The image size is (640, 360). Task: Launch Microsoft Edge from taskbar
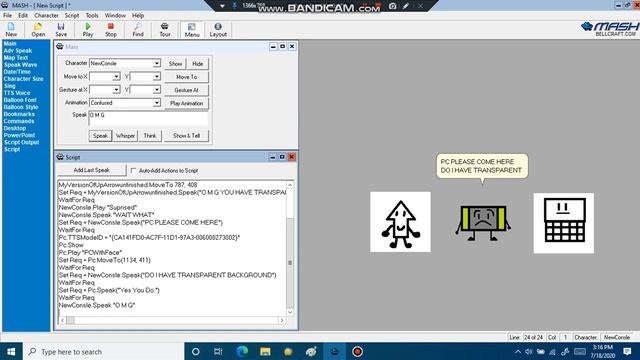242,351
